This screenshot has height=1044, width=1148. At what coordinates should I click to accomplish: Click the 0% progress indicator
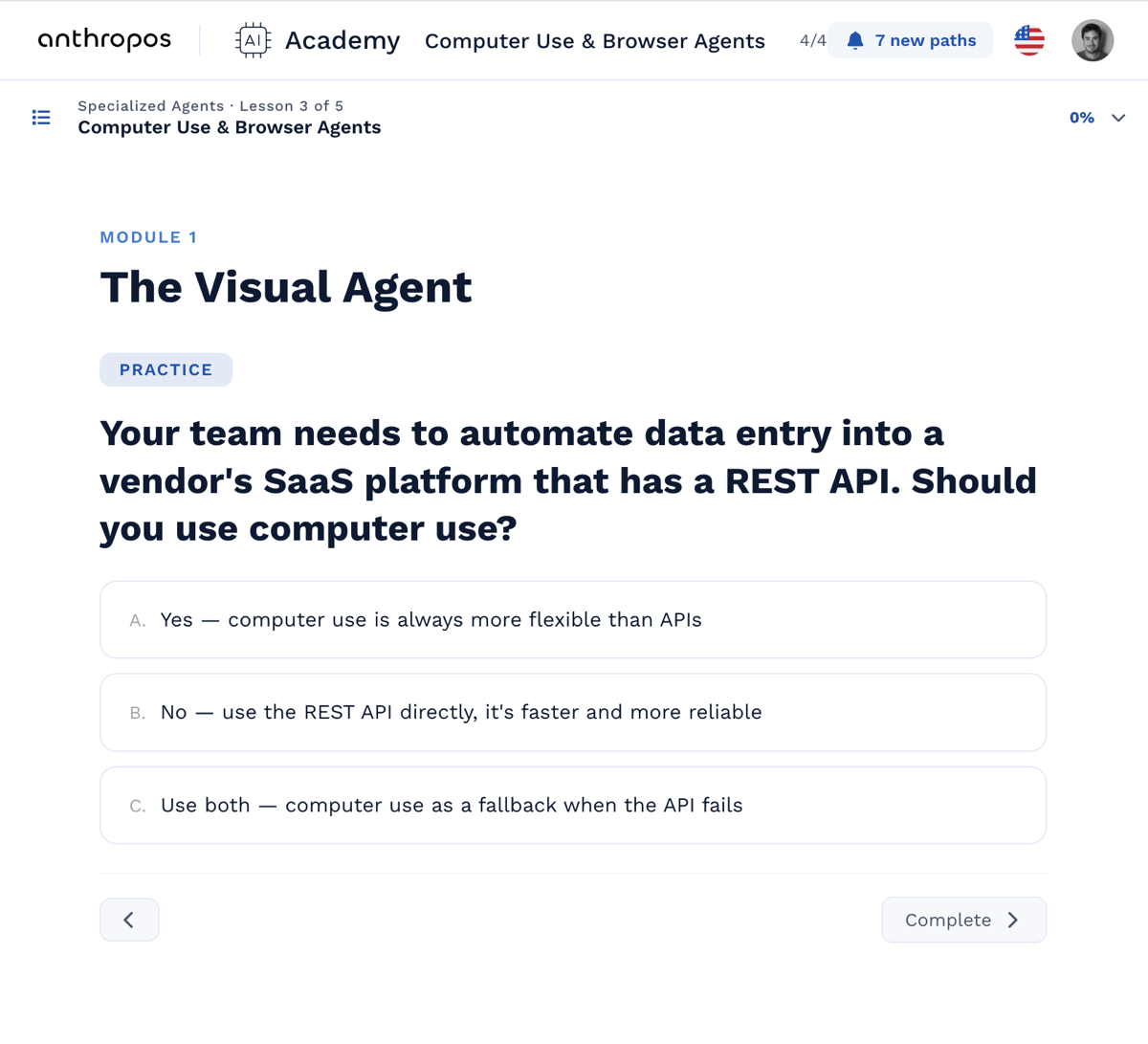(1082, 118)
